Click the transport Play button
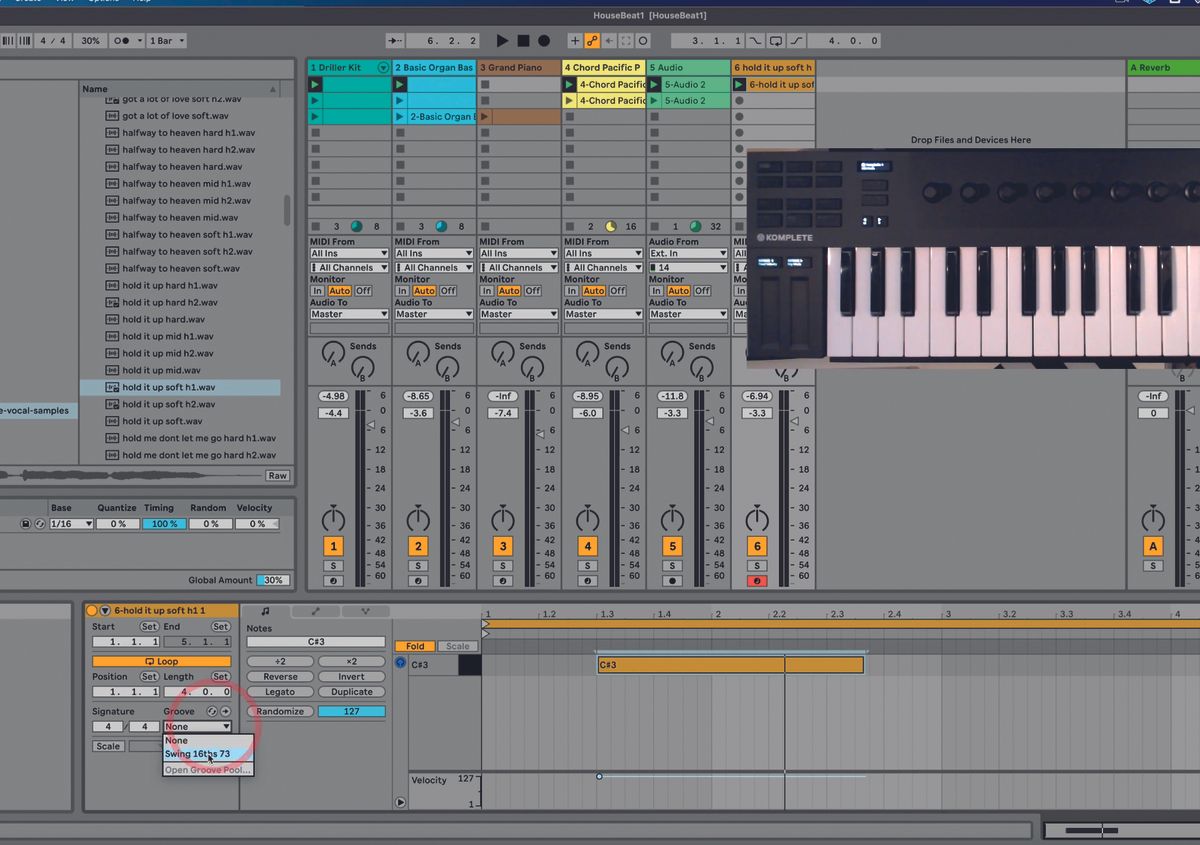Screen dimensions: 1200x845 [x=502, y=41]
